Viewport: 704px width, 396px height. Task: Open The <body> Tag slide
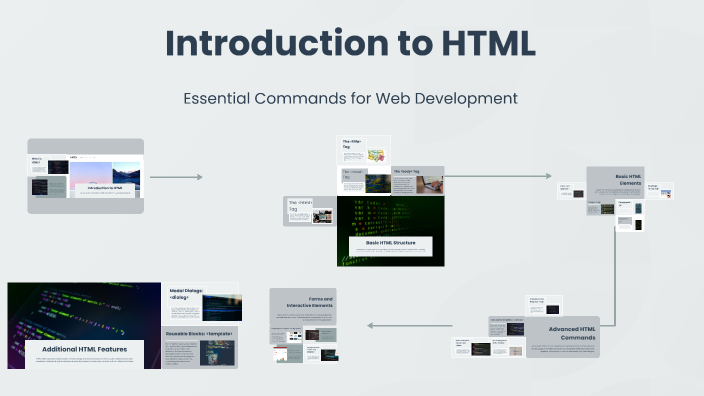418,180
